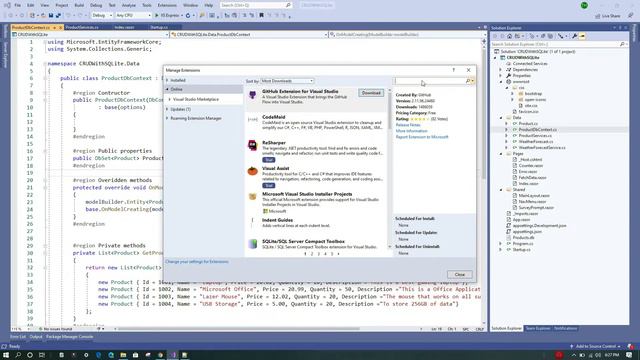Open the Tools menu
Viewport: 640px width, 360px height.
(x=147, y=5)
